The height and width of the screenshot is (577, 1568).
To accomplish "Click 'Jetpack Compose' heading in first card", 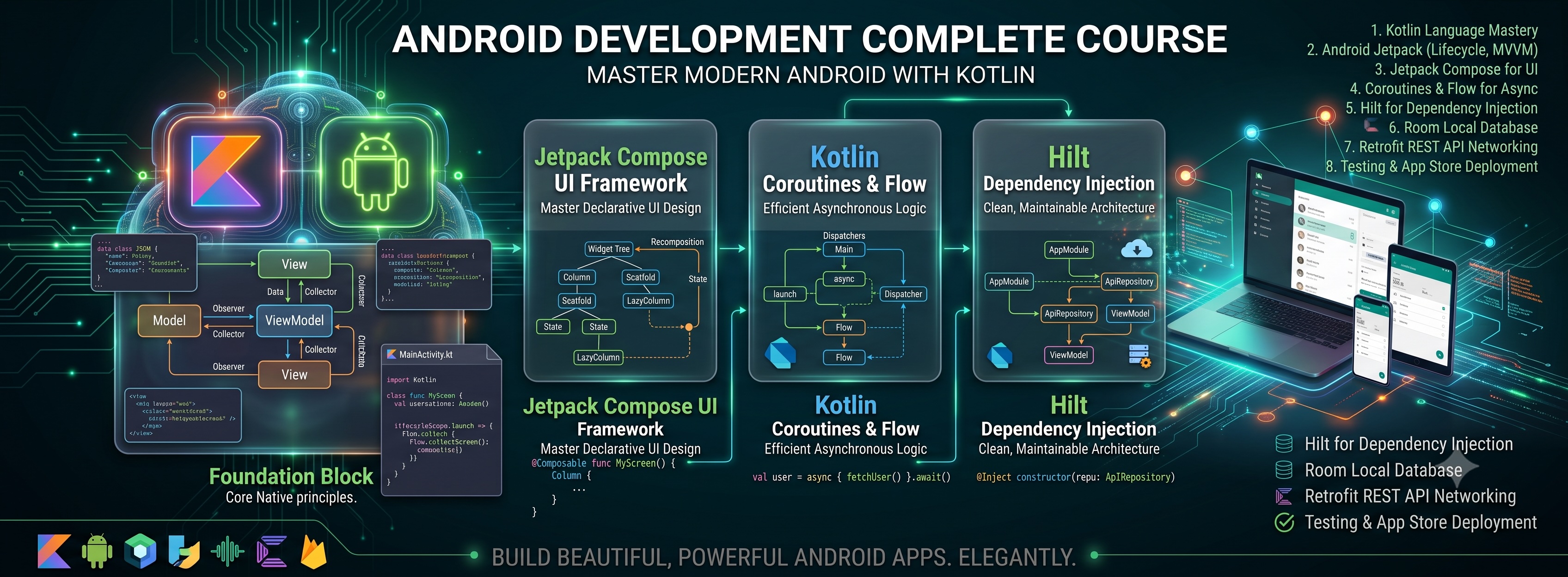I will (620, 156).
